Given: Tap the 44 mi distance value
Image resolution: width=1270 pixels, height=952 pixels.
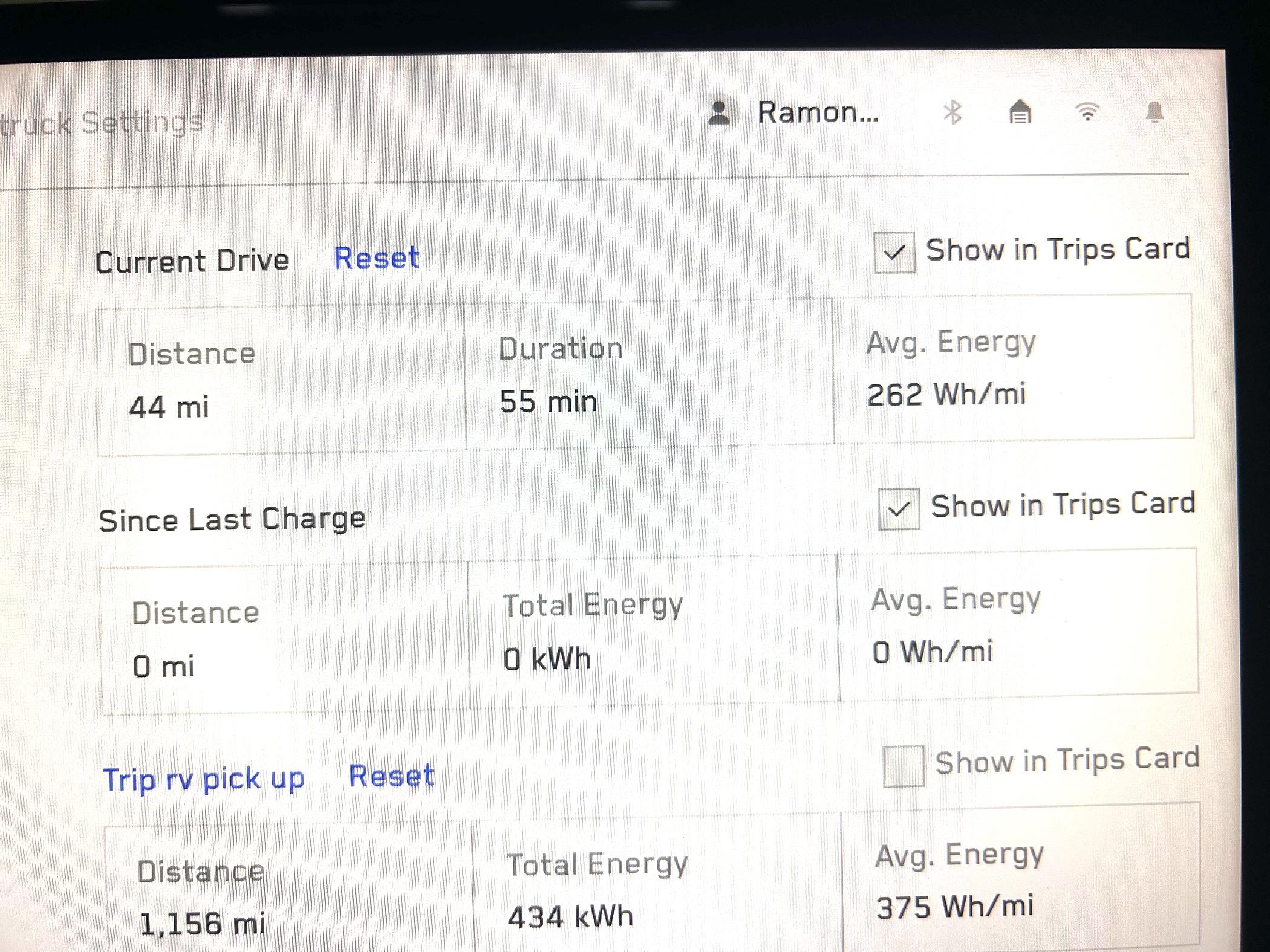Looking at the screenshot, I should pyautogui.click(x=169, y=407).
